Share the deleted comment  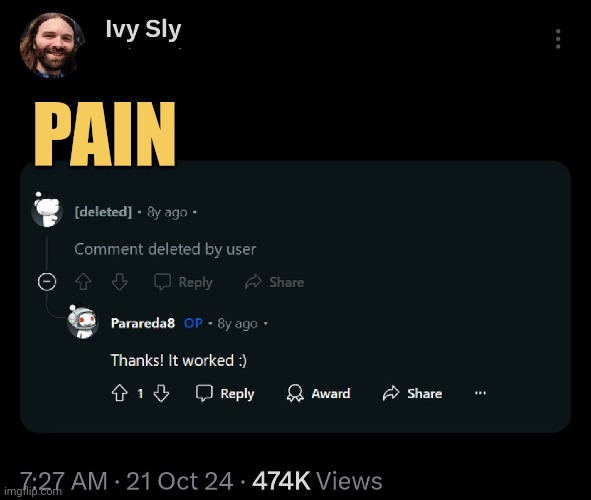(x=274, y=282)
